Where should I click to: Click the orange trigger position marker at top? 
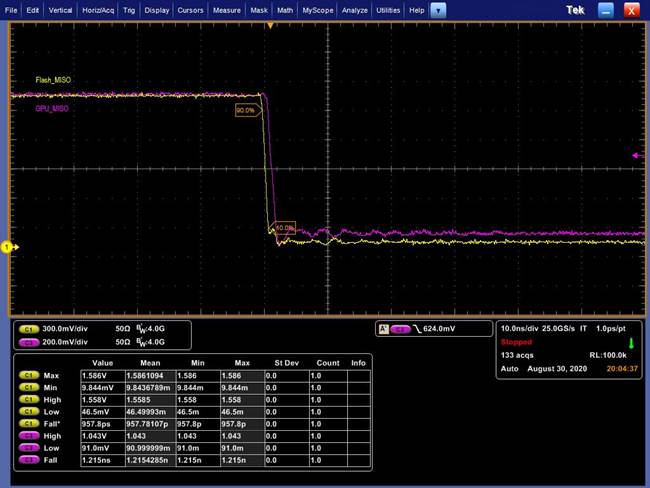pyautogui.click(x=268, y=24)
